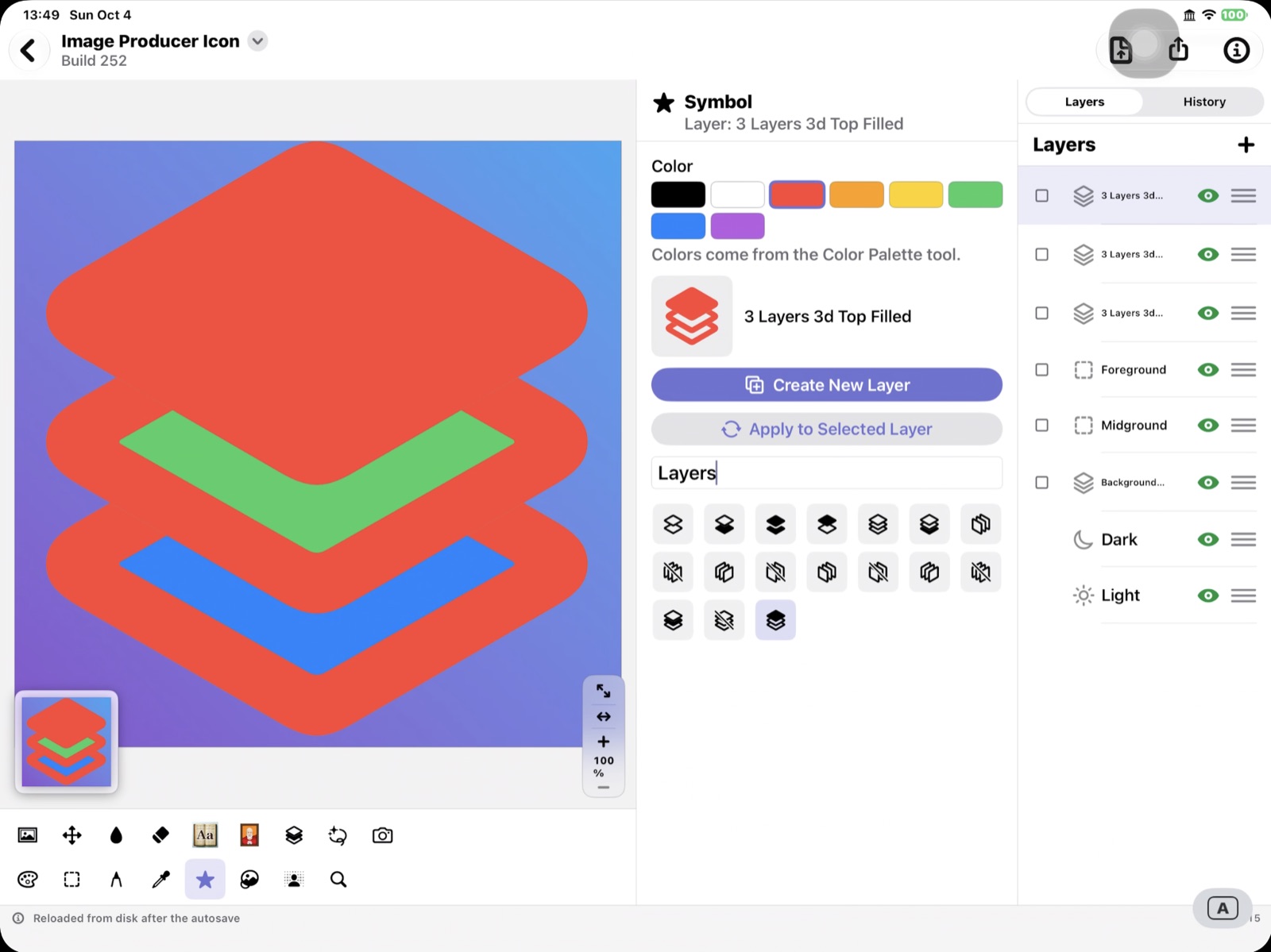The width and height of the screenshot is (1271, 952).
Task: Tick the Background layer checkbox
Action: (1042, 483)
